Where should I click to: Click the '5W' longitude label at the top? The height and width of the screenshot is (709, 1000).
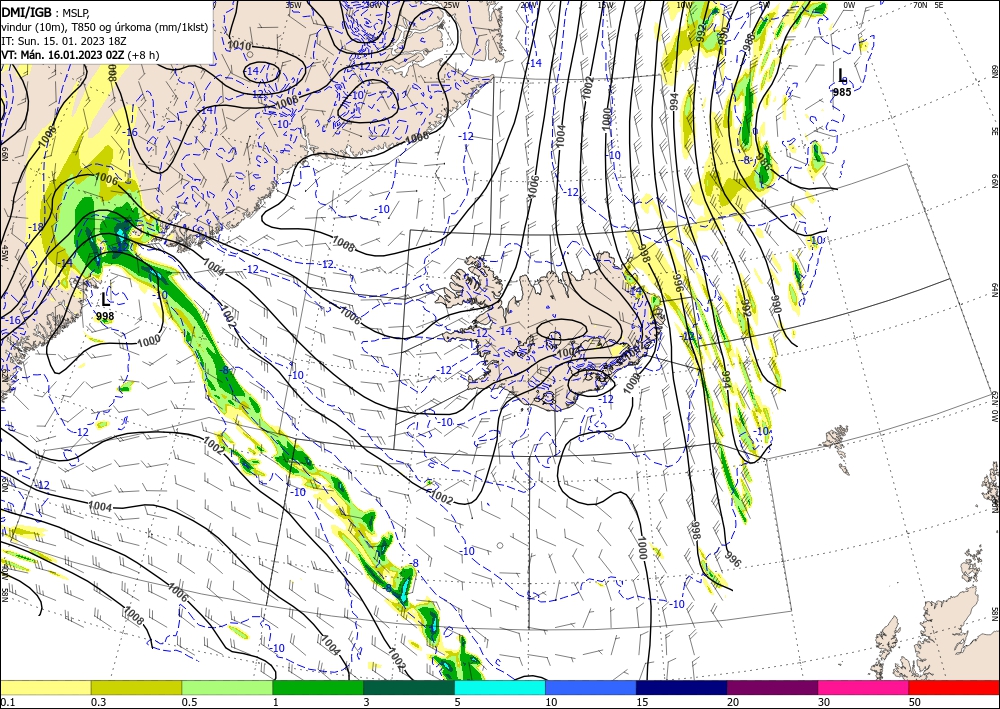click(x=764, y=5)
